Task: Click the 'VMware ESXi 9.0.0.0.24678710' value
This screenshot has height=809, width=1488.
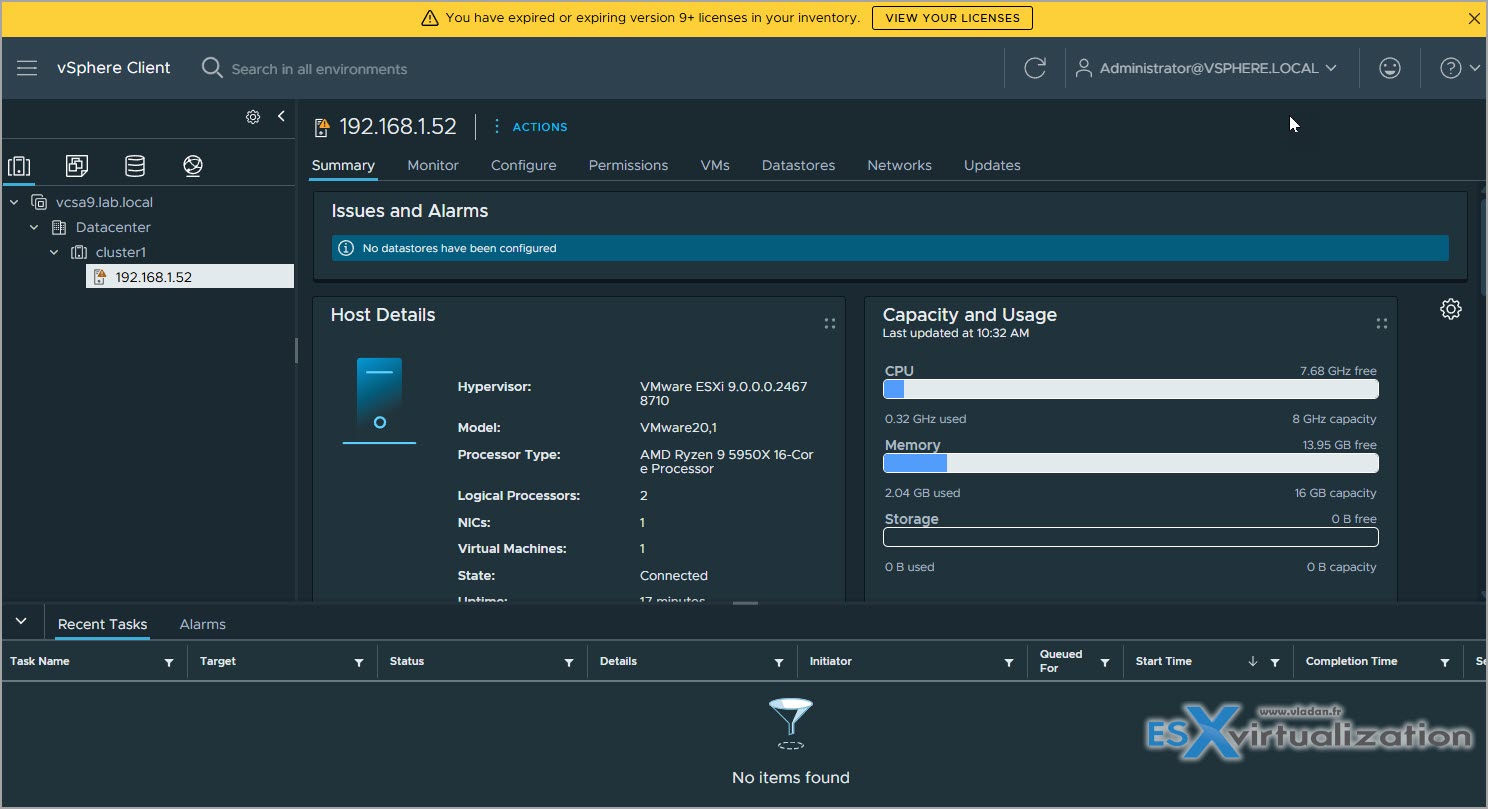Action: point(724,393)
